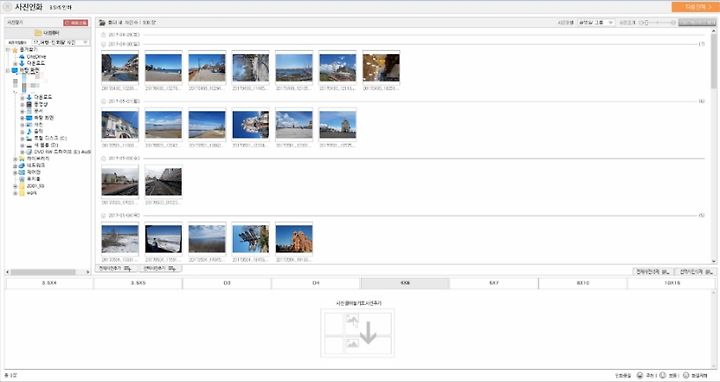The image size is (720, 382).
Task: Click the delete-selected button above the size tabs
Action: click(x=697, y=272)
